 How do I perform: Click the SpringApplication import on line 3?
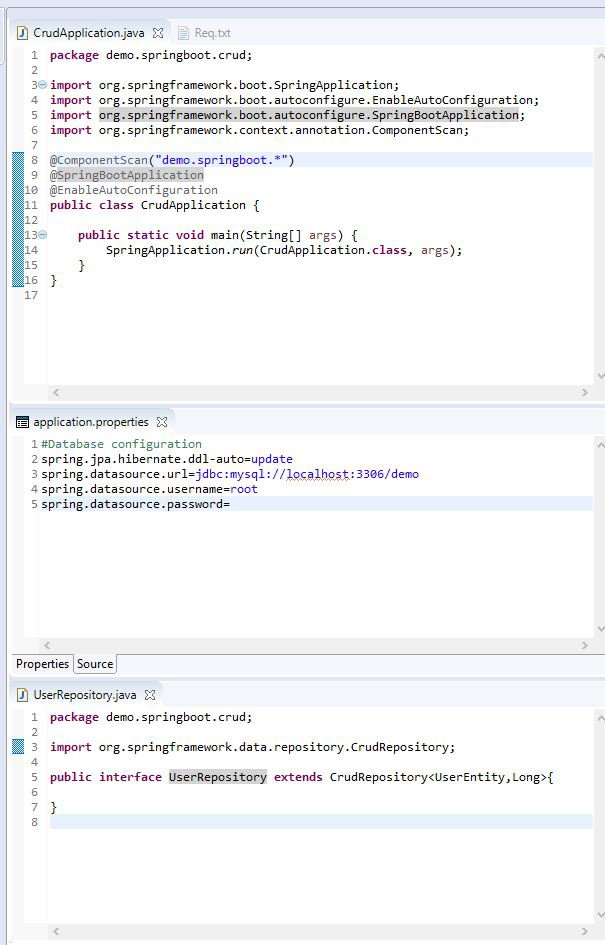[224, 85]
